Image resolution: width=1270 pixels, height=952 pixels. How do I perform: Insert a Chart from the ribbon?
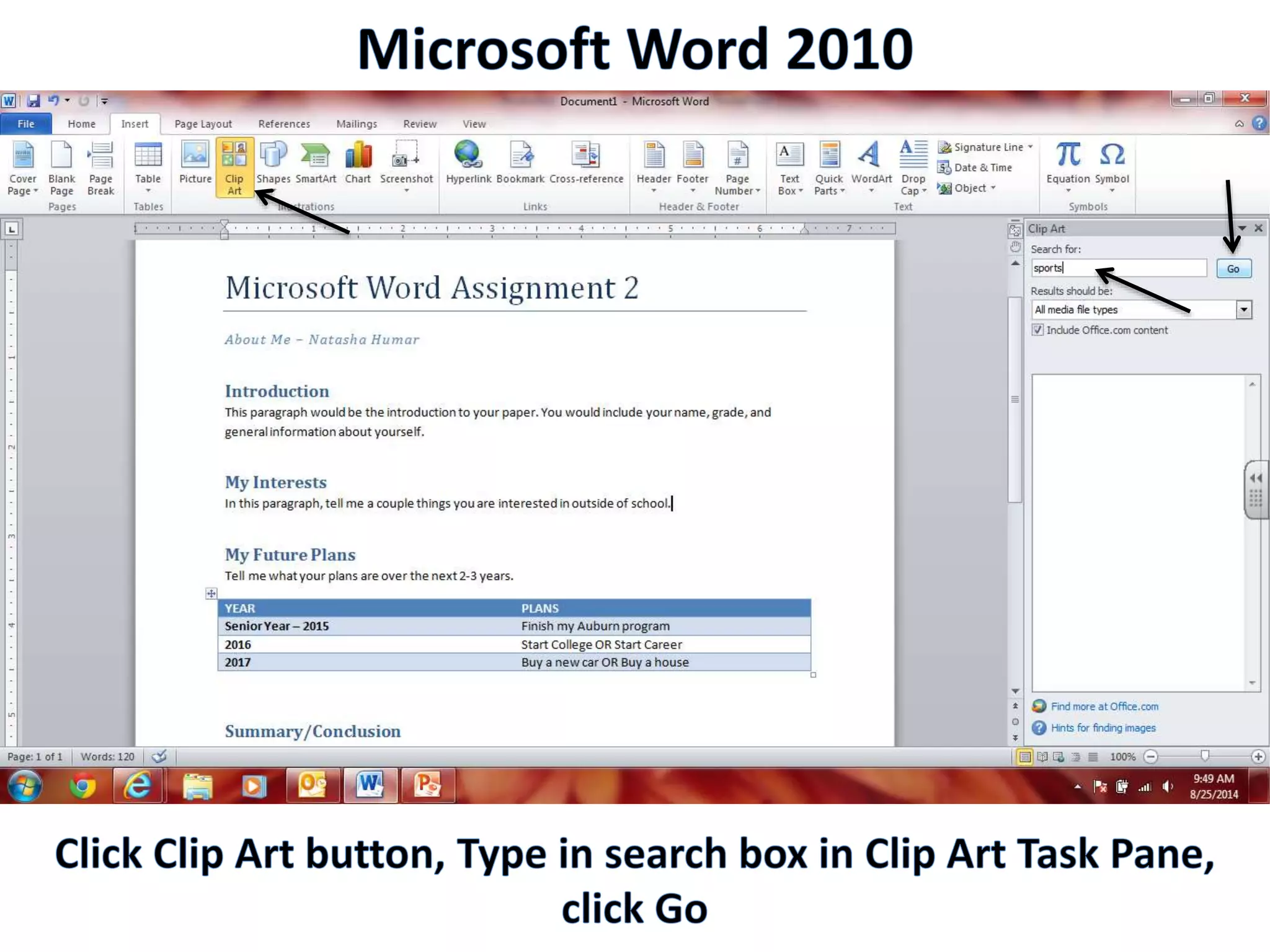point(358,162)
